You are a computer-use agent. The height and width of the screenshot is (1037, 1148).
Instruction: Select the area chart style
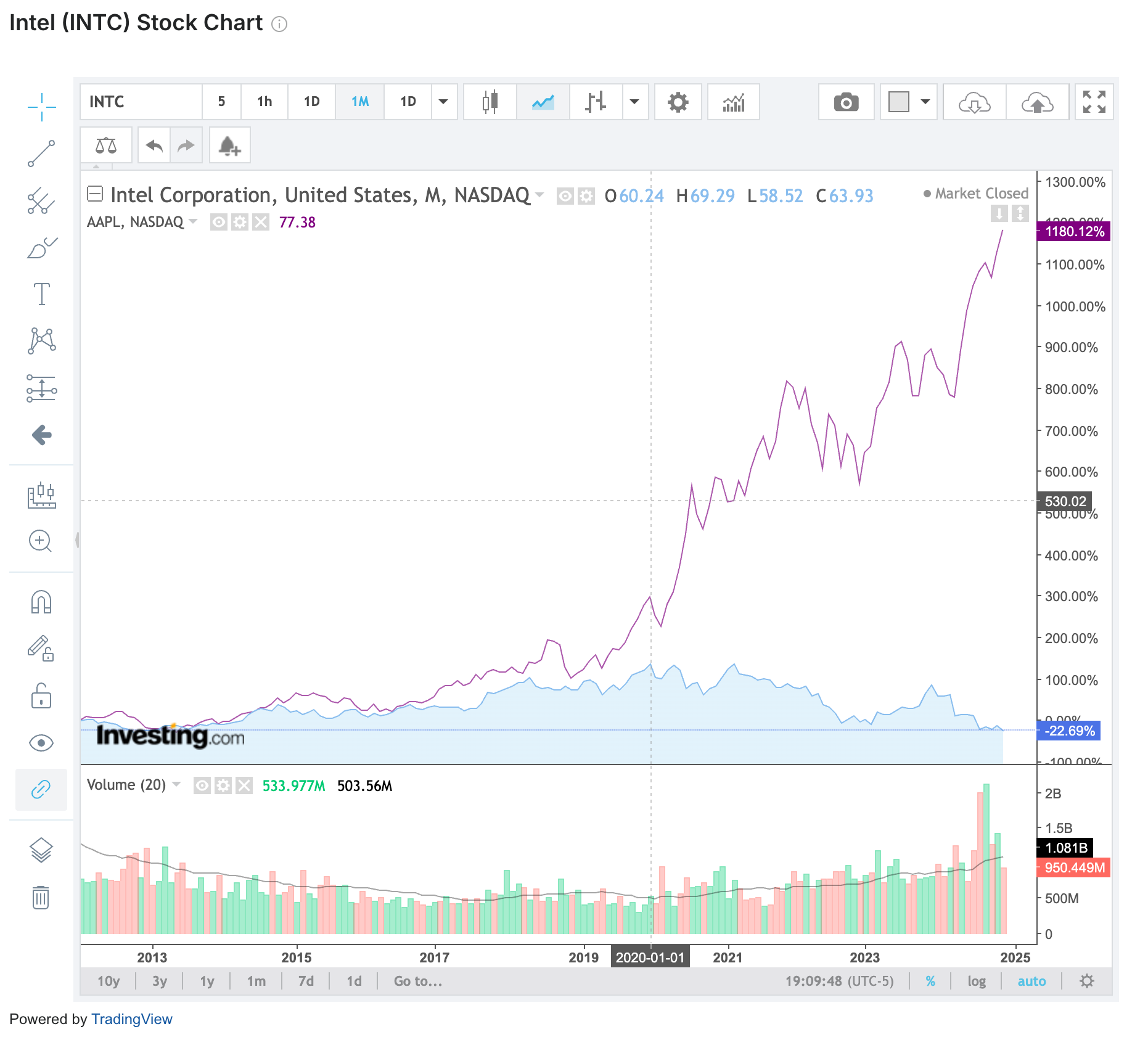click(543, 102)
